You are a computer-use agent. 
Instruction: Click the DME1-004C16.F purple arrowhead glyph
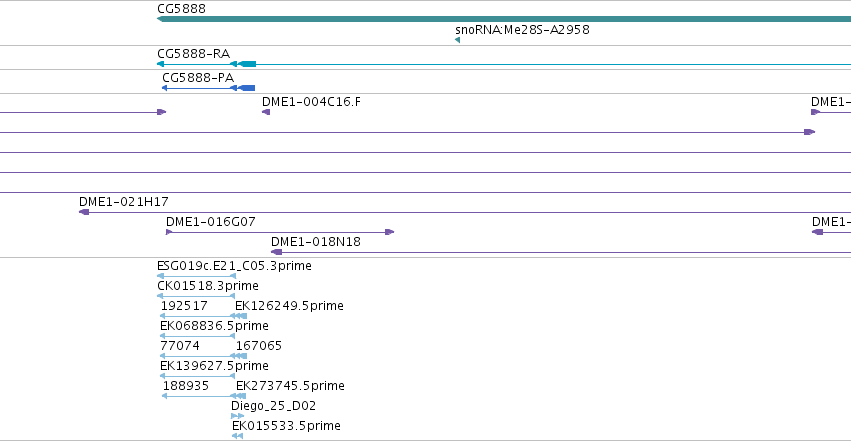click(266, 112)
